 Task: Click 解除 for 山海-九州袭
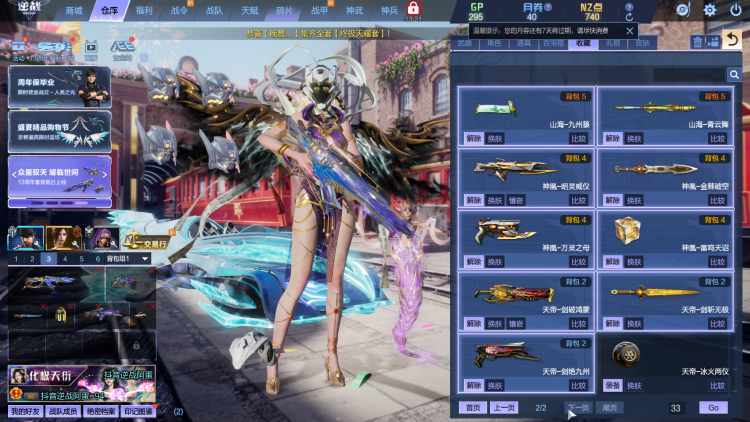pos(474,138)
